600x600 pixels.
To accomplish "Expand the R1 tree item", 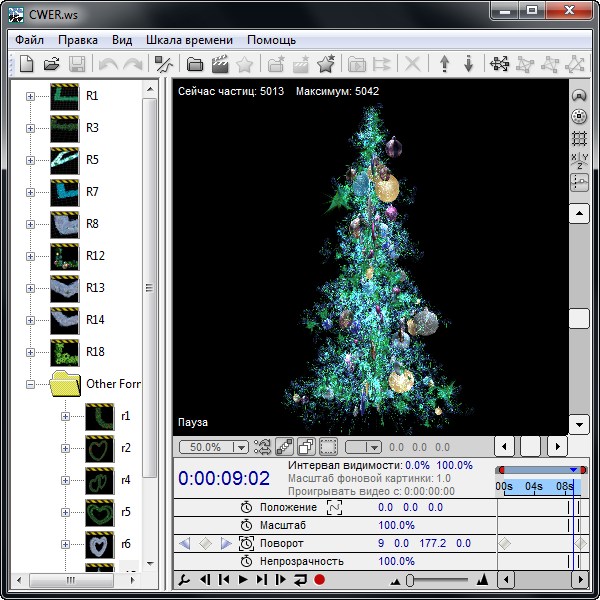I will pos(30,97).
